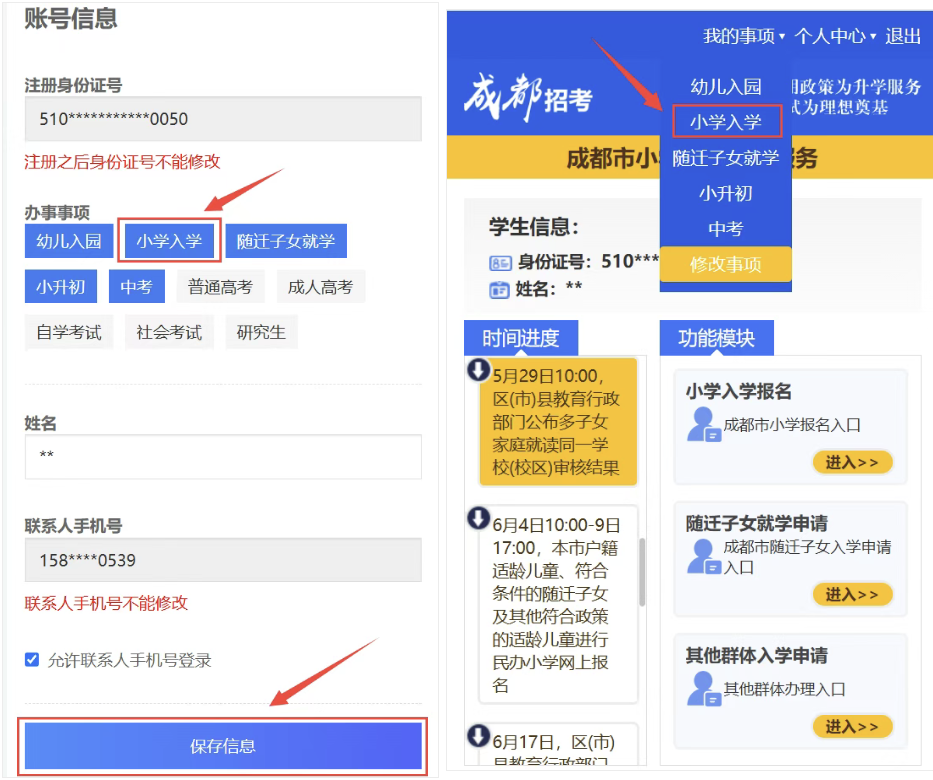Viewport: 933px width, 780px height.
Task: Click the ID card icon beside 身份证号
Action: 500,263
